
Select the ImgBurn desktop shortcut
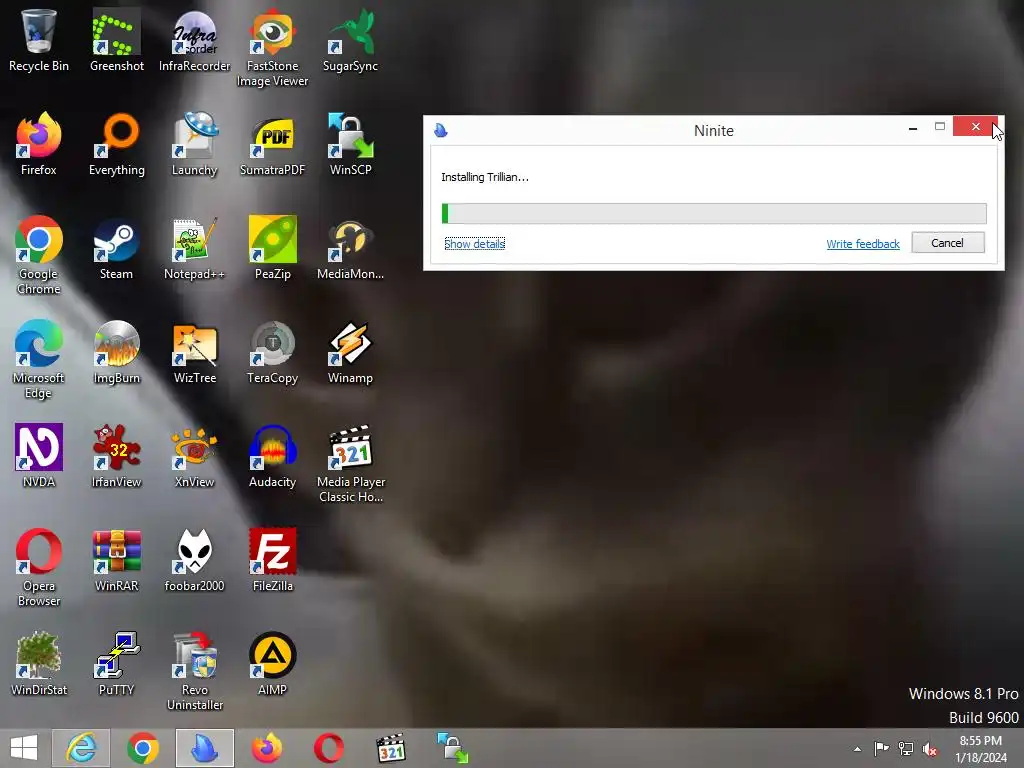[x=117, y=352]
